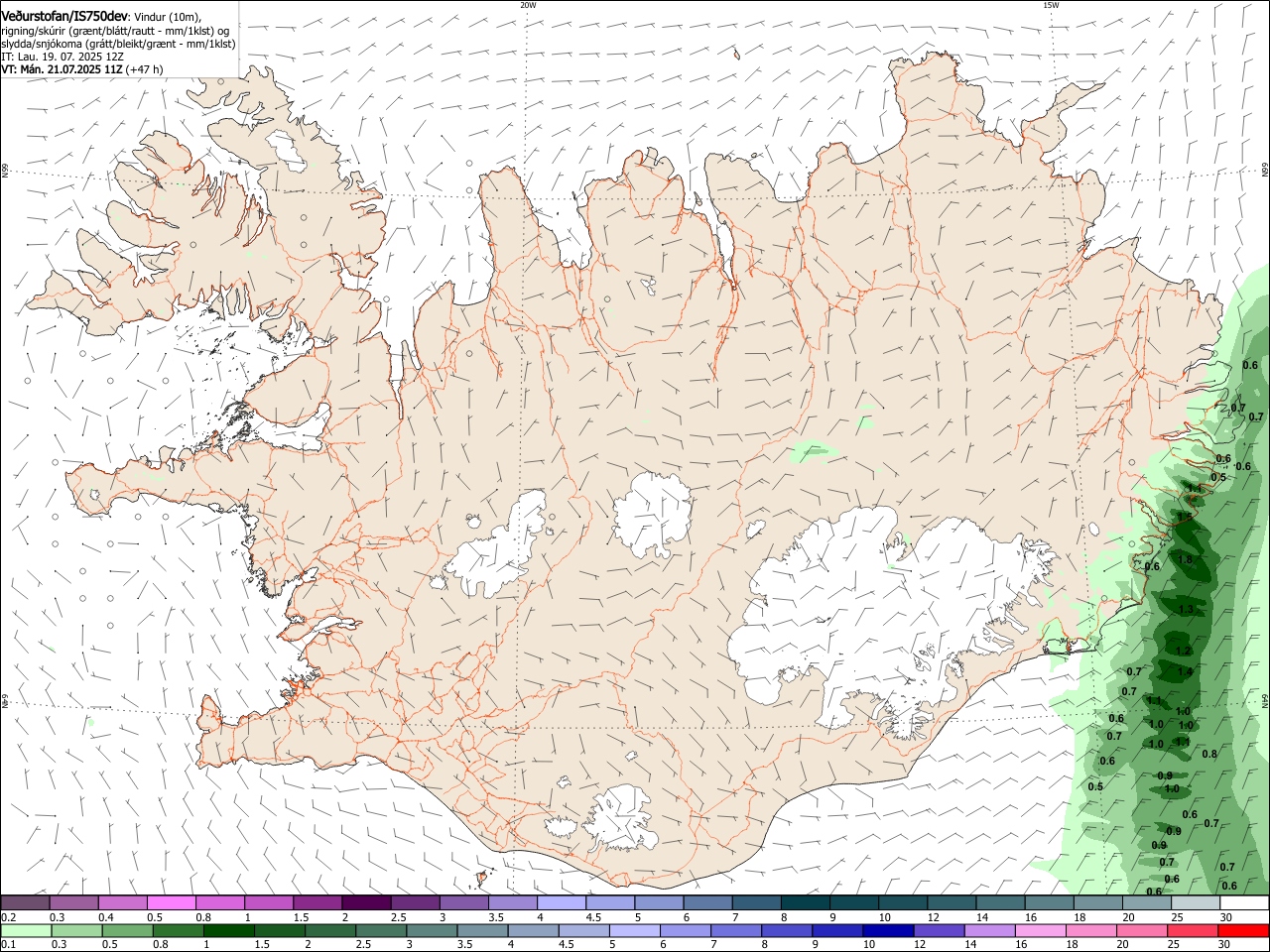Click the '1.8' precipitation value on the map
Screen dimensions: 1270x952
[x=1185, y=560]
